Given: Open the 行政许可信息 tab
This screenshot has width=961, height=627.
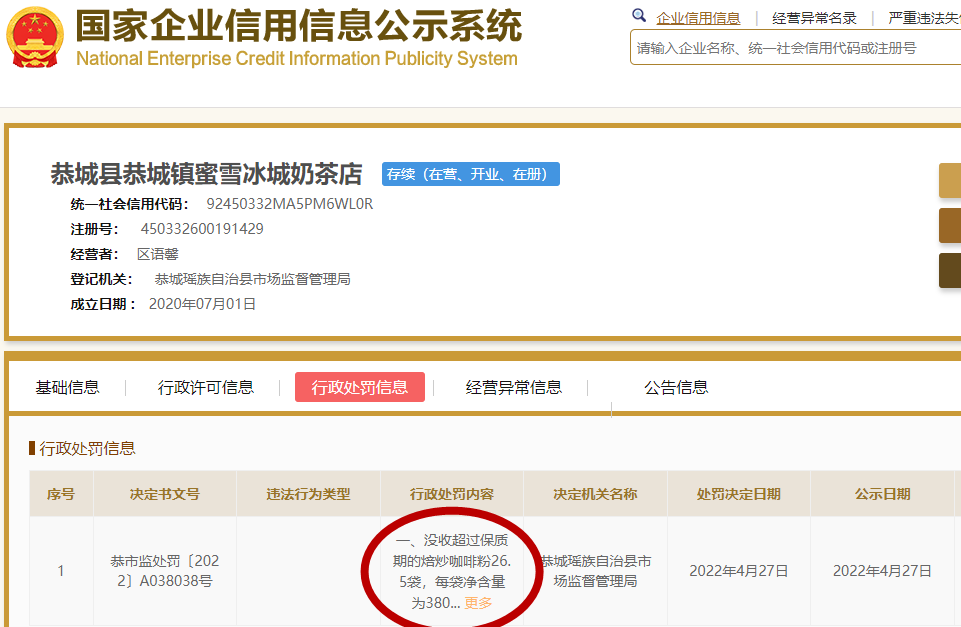Looking at the screenshot, I should coord(206,387).
